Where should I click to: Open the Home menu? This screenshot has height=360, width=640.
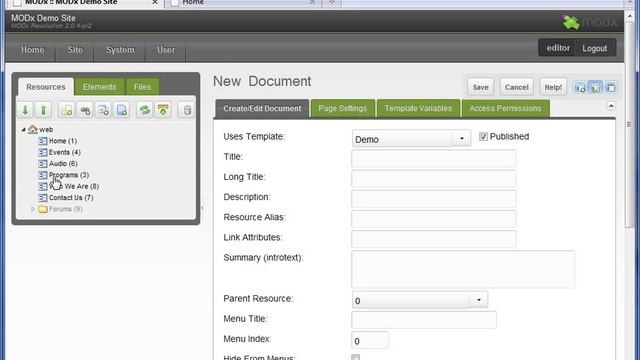33,50
